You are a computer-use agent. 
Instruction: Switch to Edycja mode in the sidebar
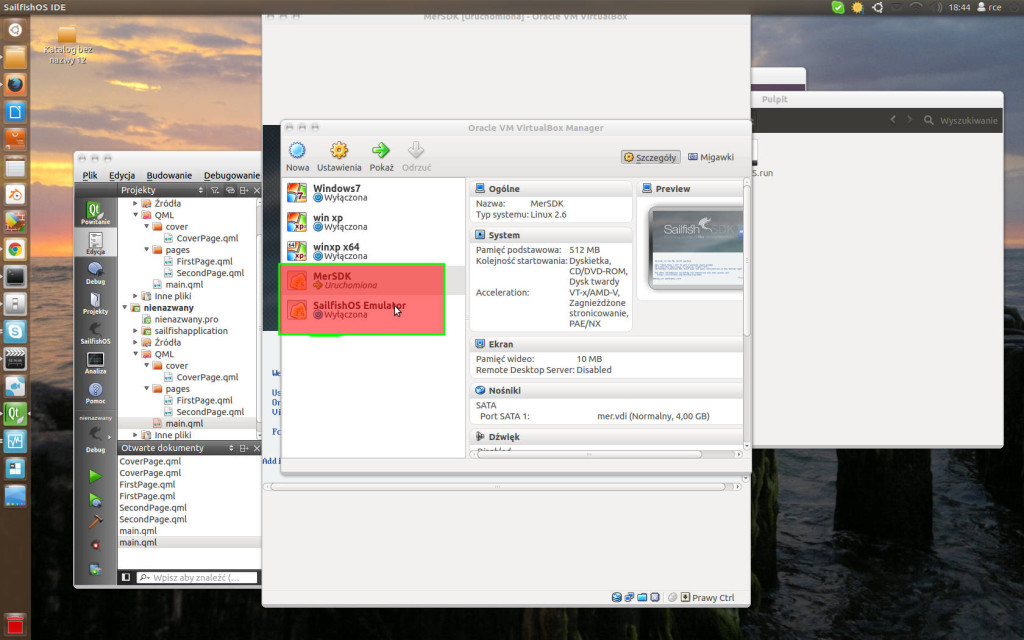[95, 242]
